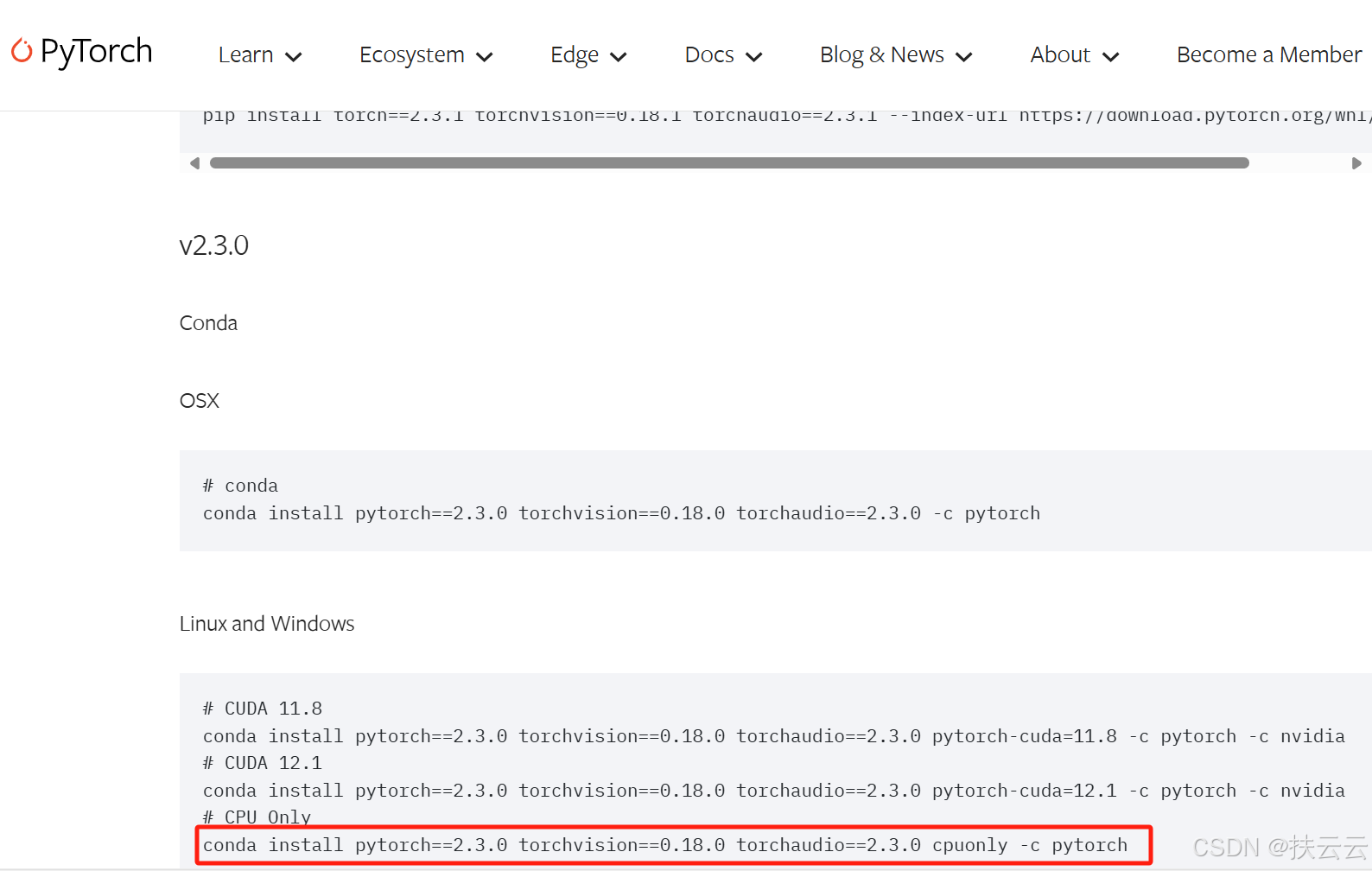The image size is (1372, 871).
Task: Expand the Ecosystem chevron arrow
Action: coord(485,57)
